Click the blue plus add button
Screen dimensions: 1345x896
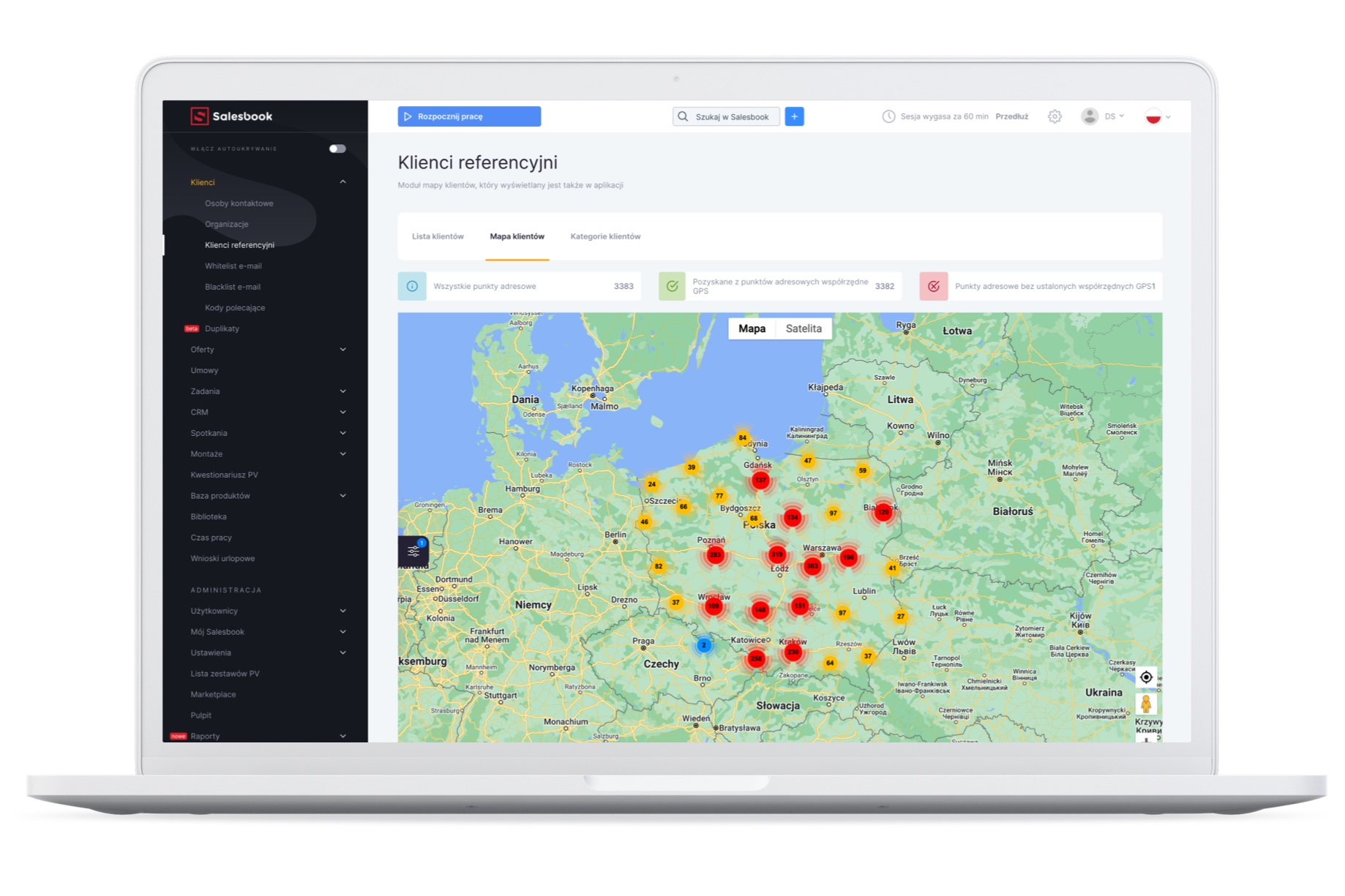click(x=794, y=116)
